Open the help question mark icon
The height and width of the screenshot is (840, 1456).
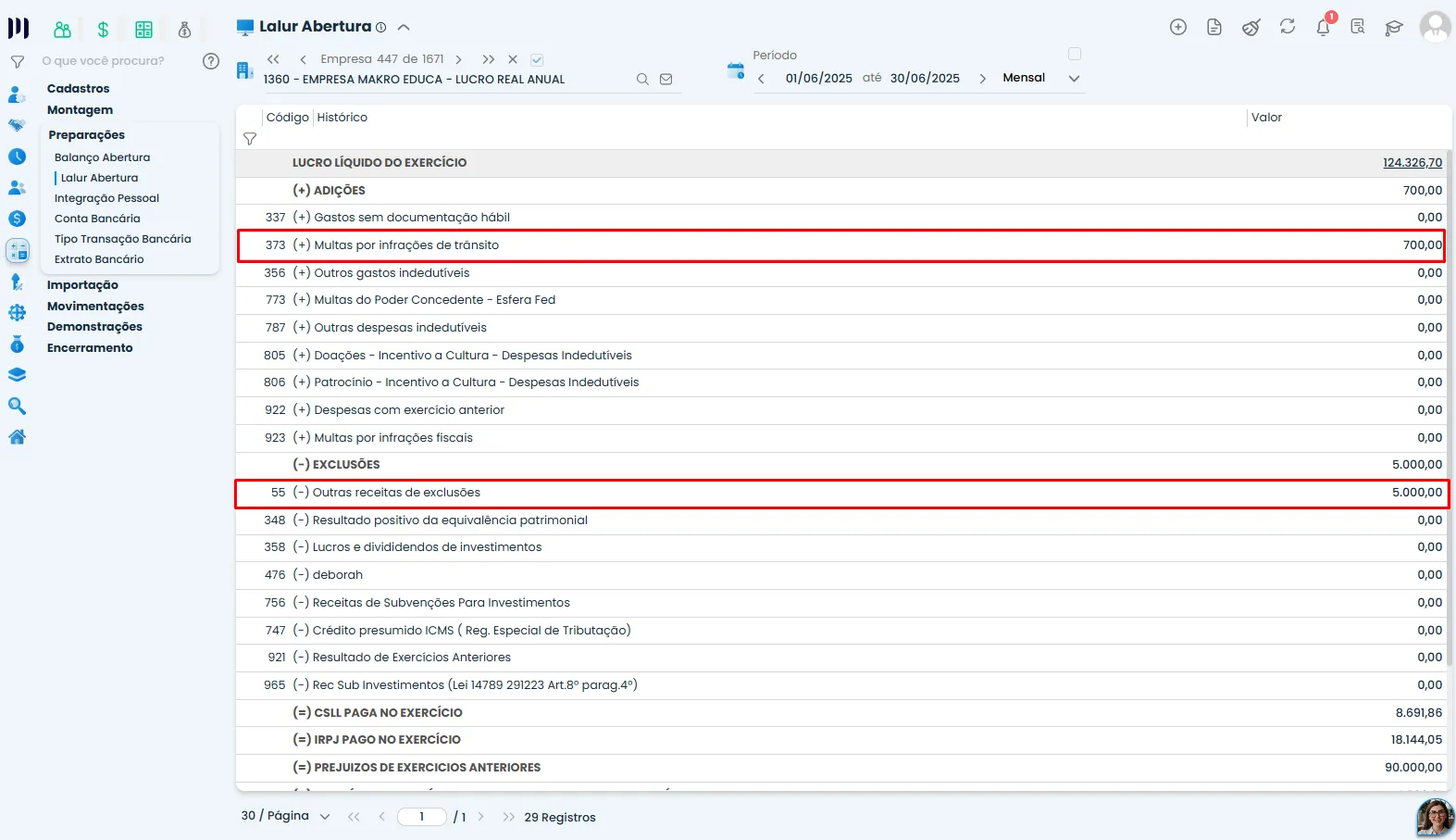pos(211,61)
